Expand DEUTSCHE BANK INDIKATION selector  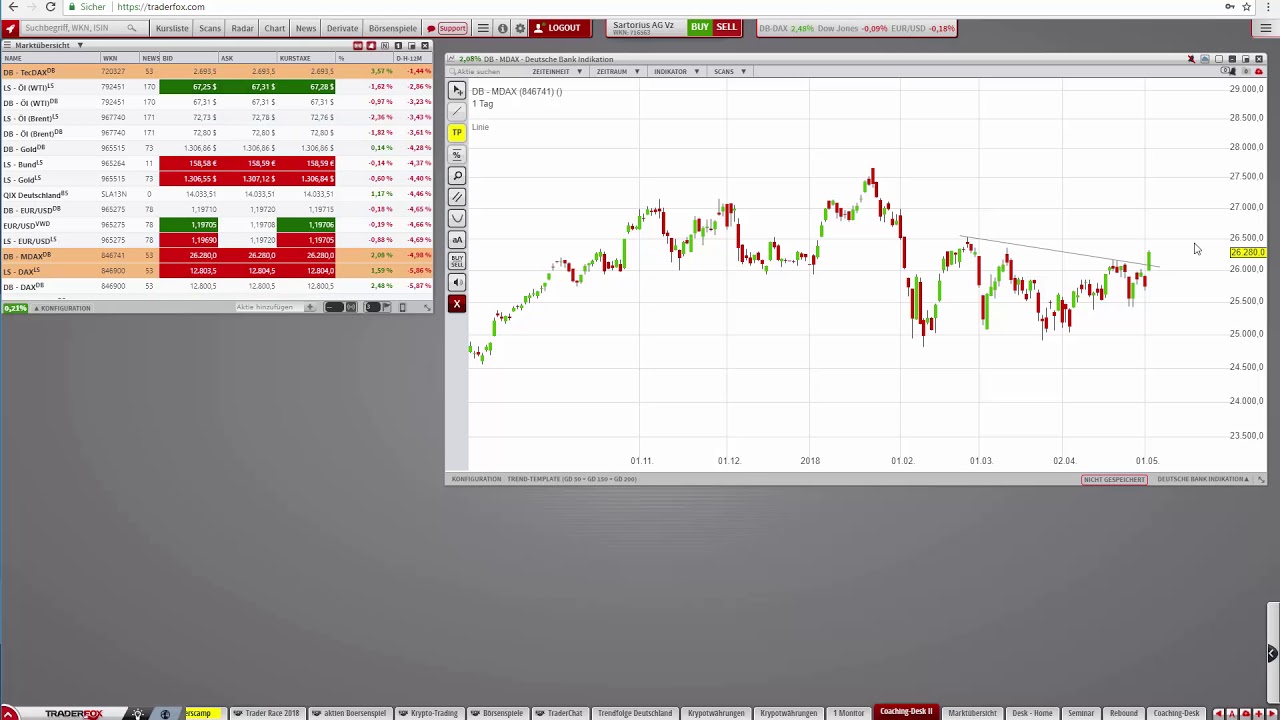pos(1202,479)
